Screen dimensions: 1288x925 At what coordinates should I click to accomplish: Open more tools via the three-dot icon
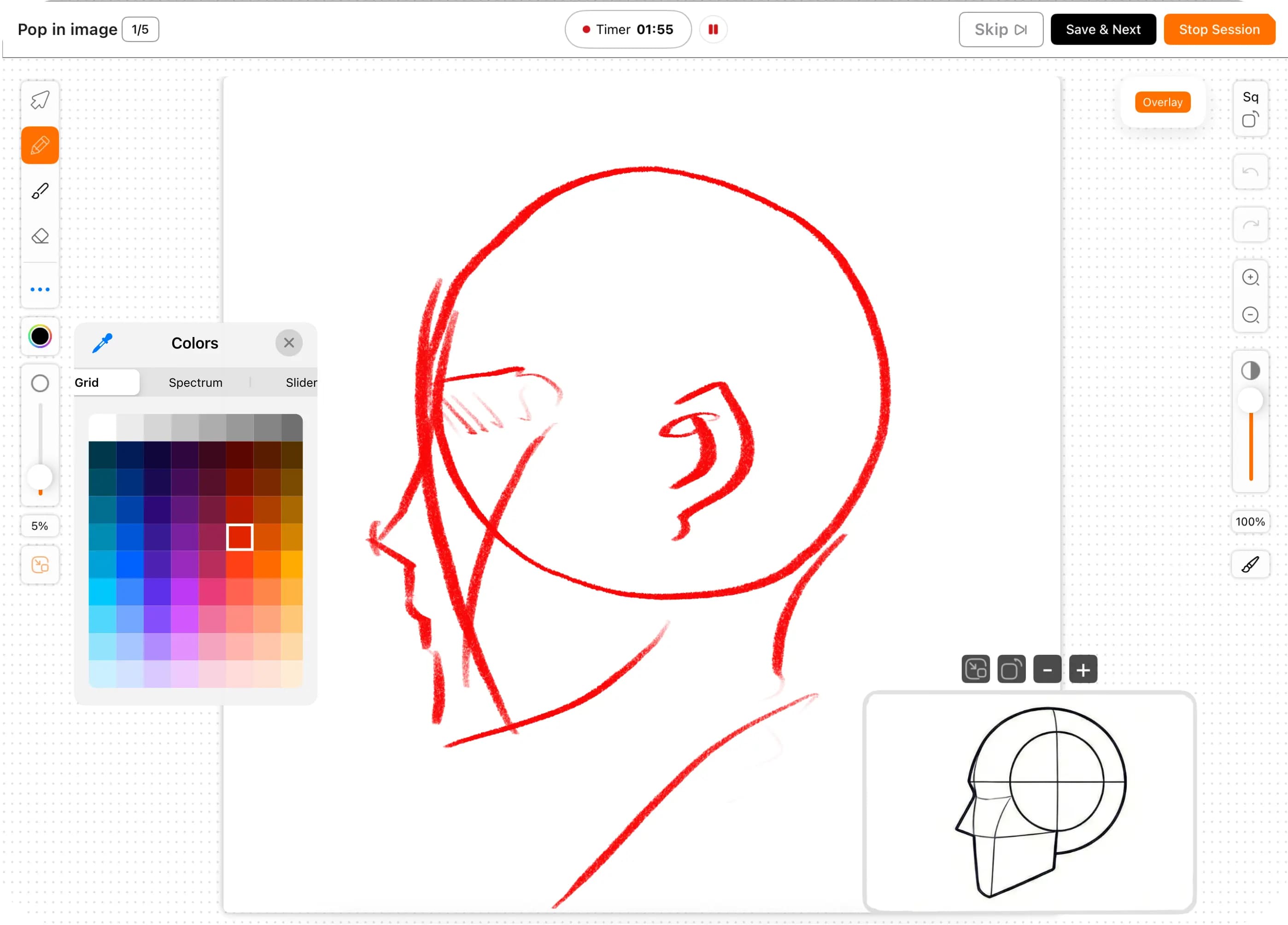pyautogui.click(x=39, y=290)
